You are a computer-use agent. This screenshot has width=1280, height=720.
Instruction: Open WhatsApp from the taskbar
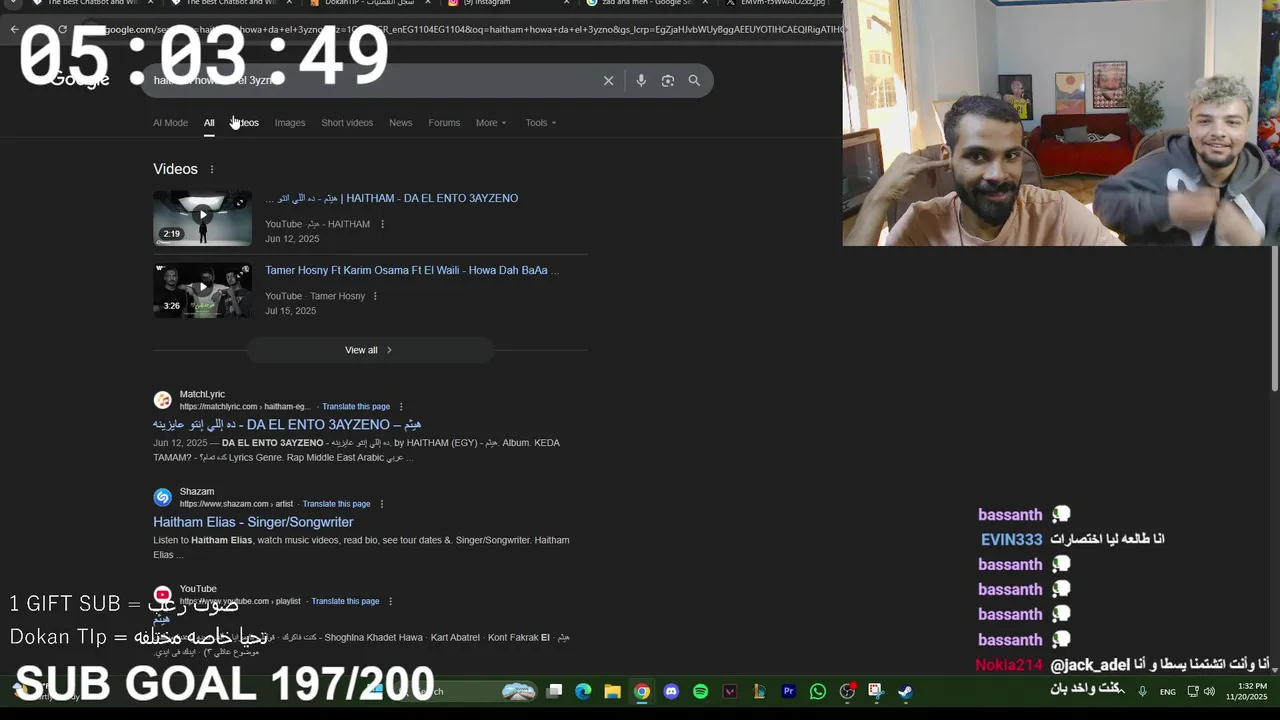[x=818, y=691]
